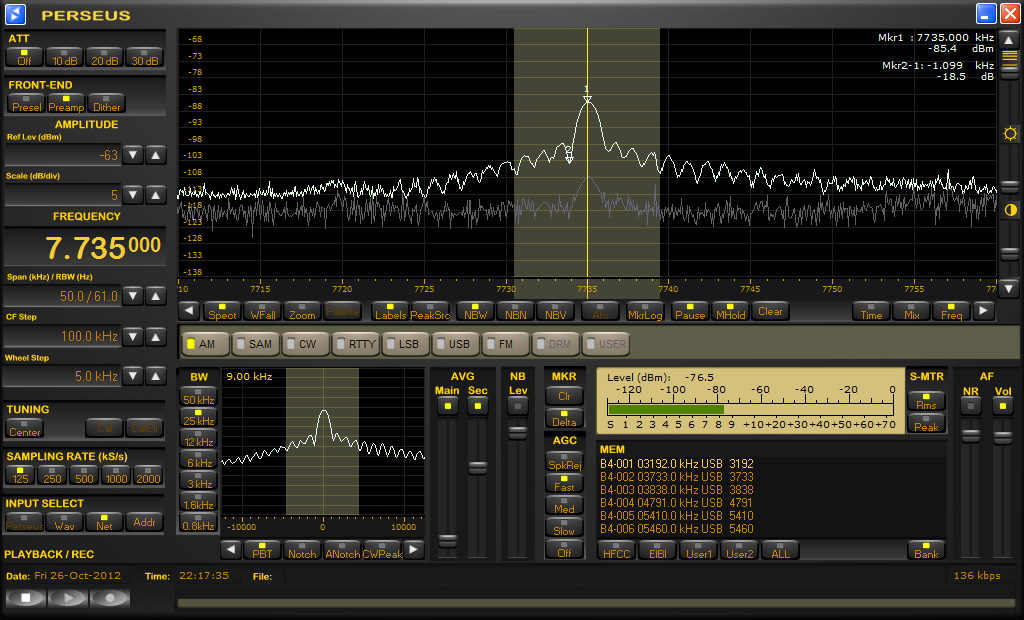Shift spectrum right with arrow button
The height and width of the screenshot is (620, 1024).
[983, 311]
